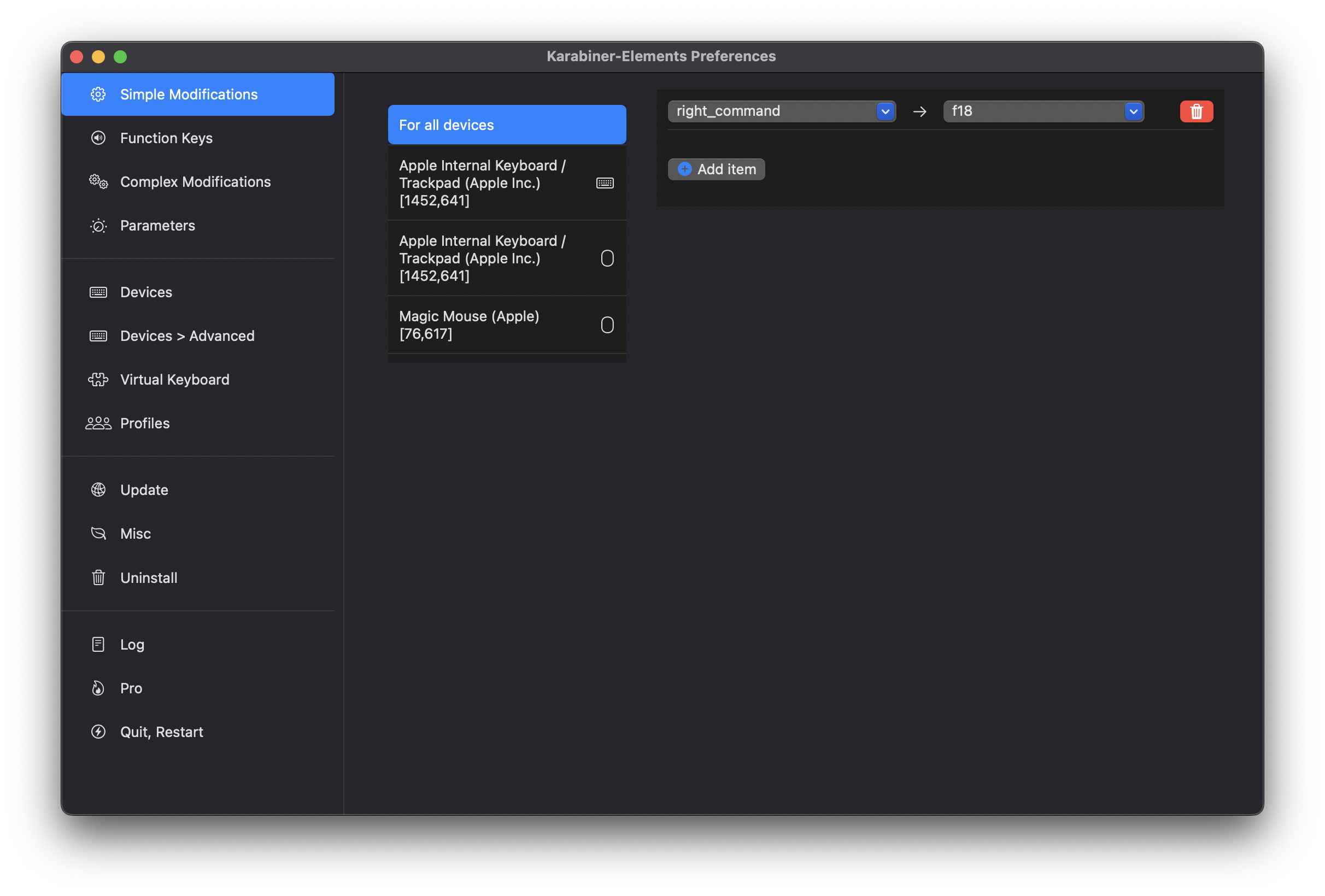This screenshot has width=1325, height=896.
Task: Select the For all devices entry
Action: [x=506, y=125]
